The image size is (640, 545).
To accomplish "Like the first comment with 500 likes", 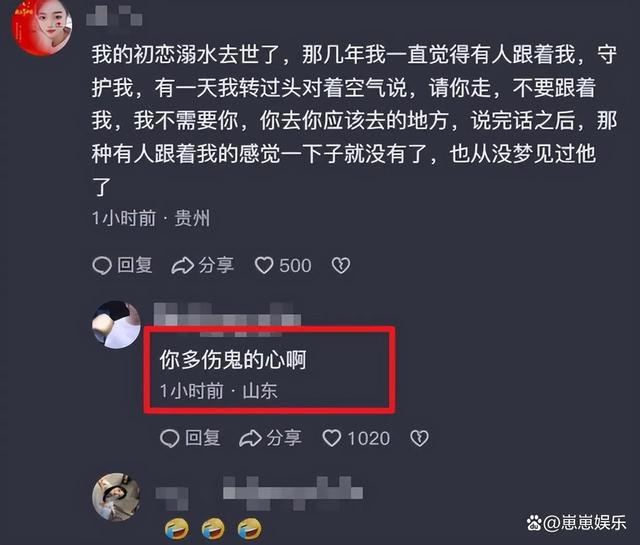I will click(264, 266).
